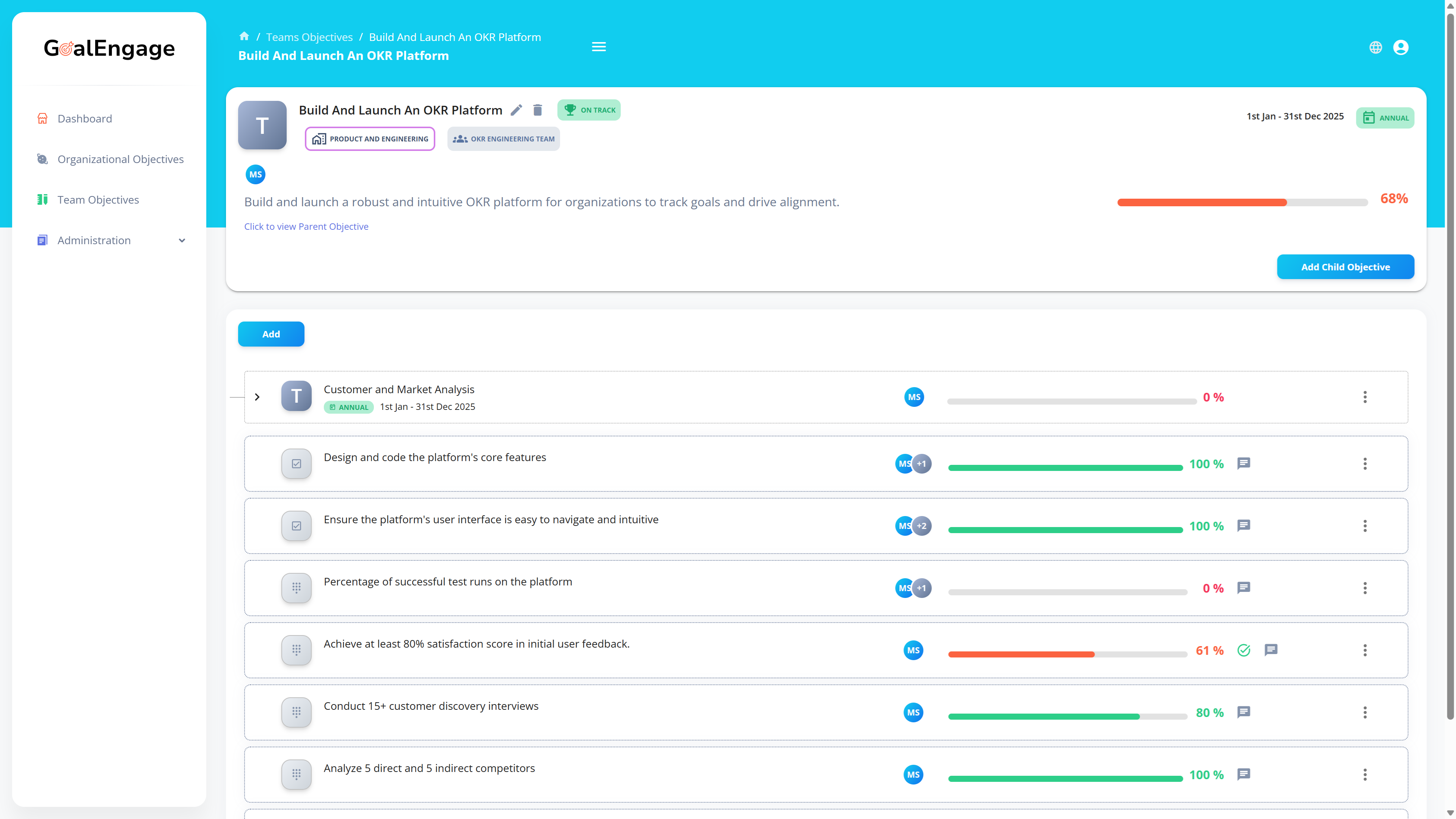This screenshot has height=819, width=1456.
Task: Click task icon for Ensure user interface row
Action: pos(296,526)
